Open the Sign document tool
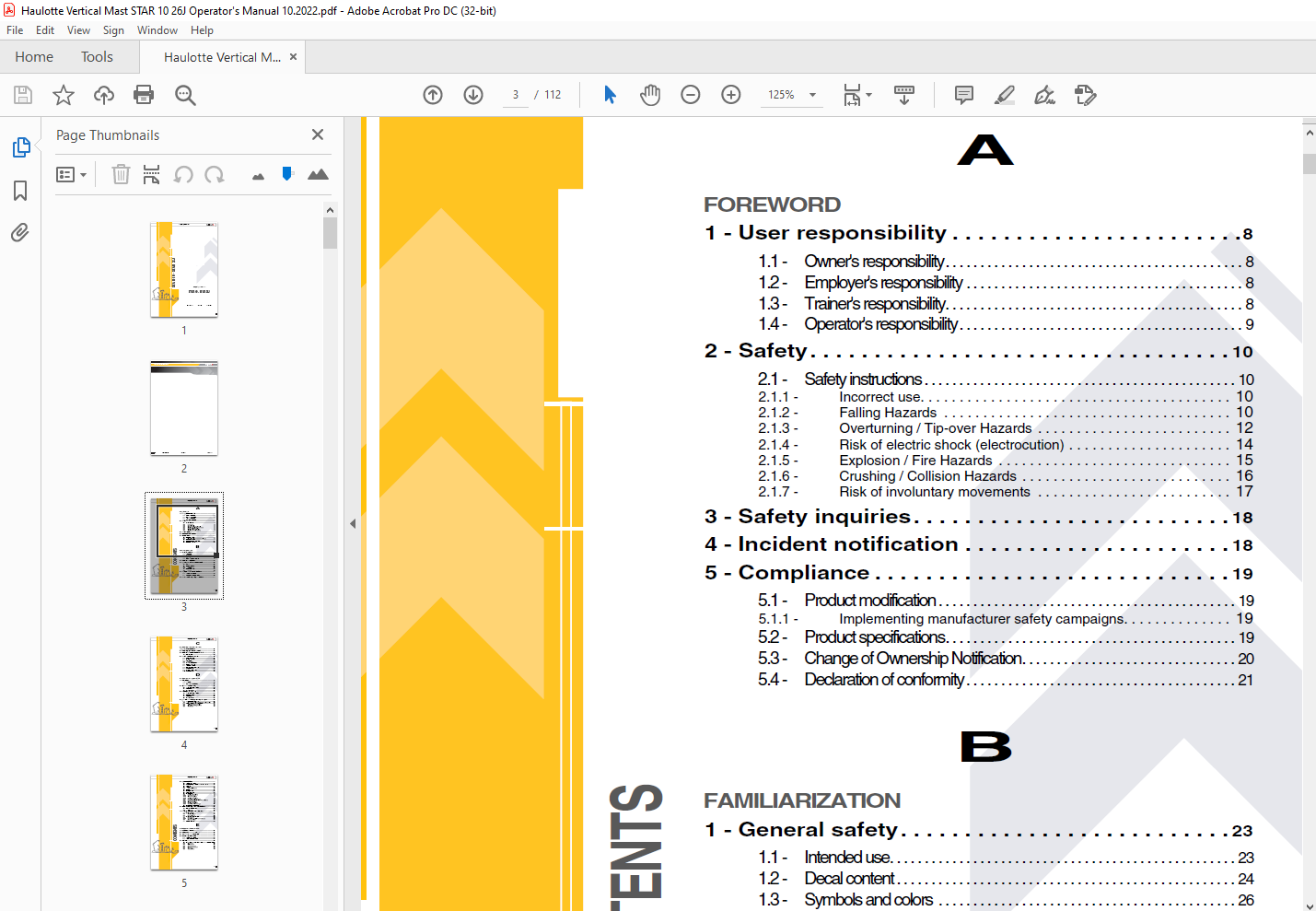The image size is (1316, 911). (1044, 95)
